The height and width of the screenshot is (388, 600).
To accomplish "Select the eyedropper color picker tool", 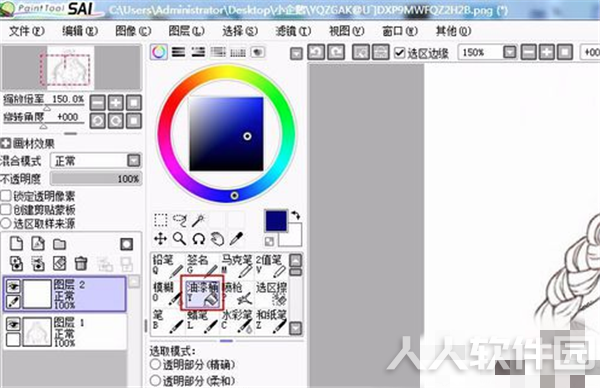I will tap(236, 239).
